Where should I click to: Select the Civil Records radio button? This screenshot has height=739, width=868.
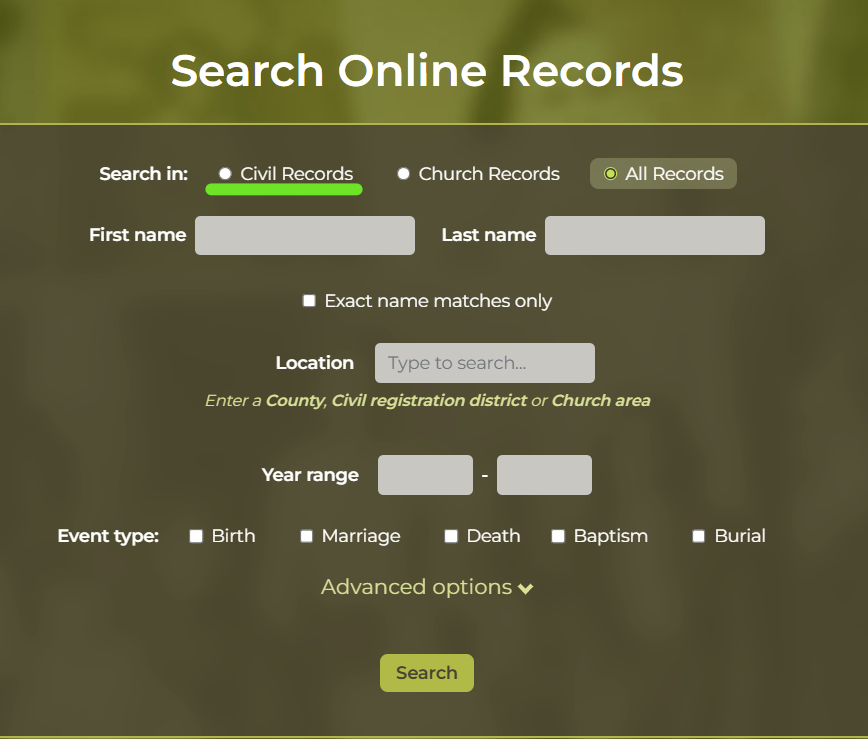[225, 174]
